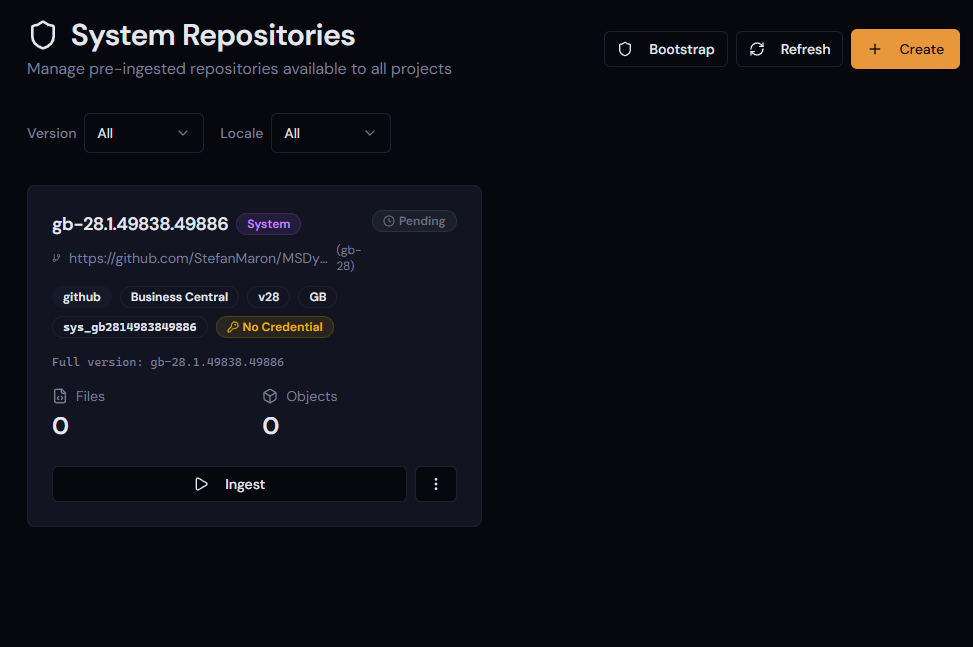
Task: Click the No Credential warning tag
Action: (x=275, y=327)
